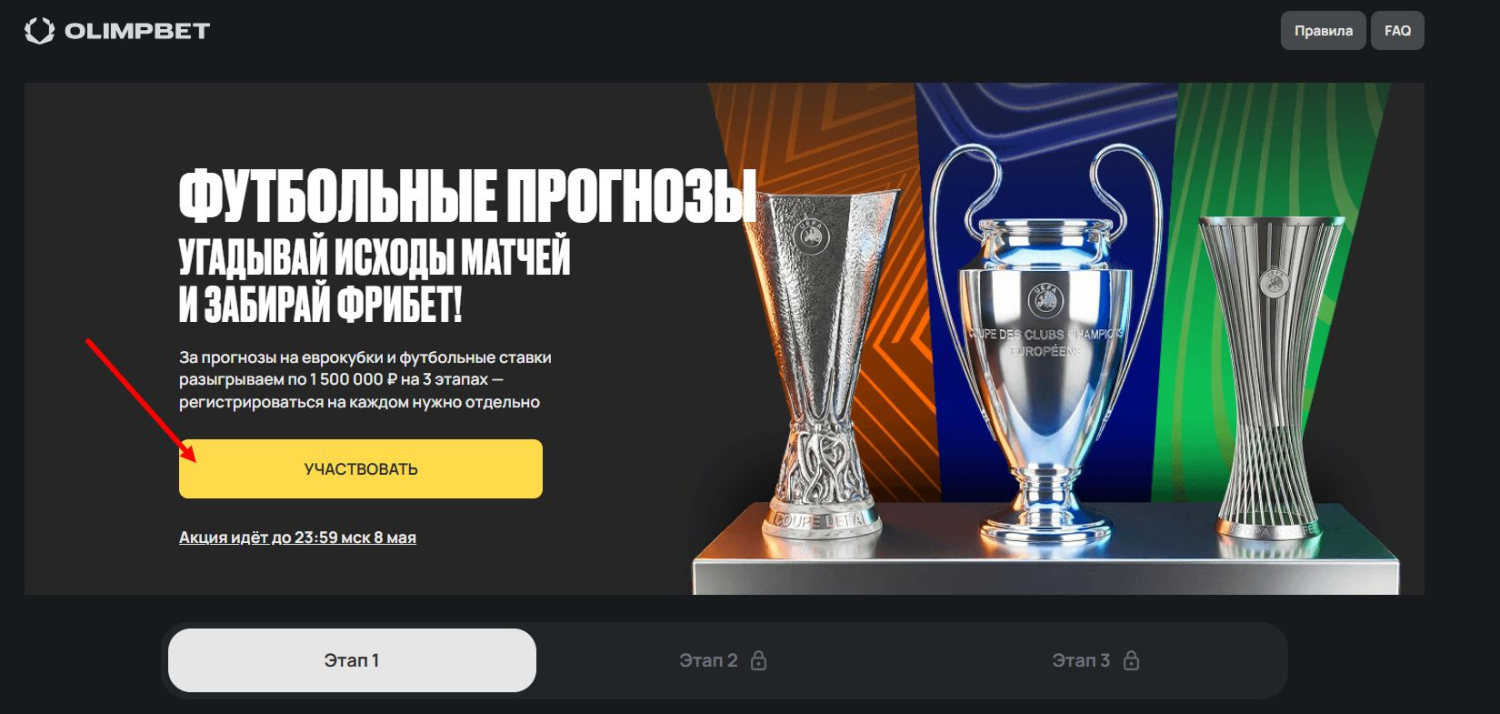1500x714 pixels.
Task: Click the yellow УЧАСТВОВАТЬ button
Action: pyautogui.click(x=361, y=469)
